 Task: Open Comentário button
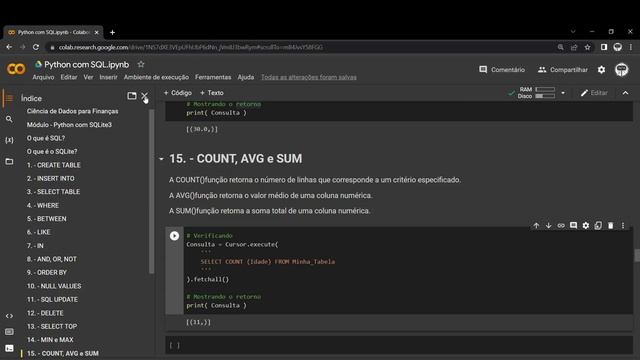pyautogui.click(x=502, y=70)
